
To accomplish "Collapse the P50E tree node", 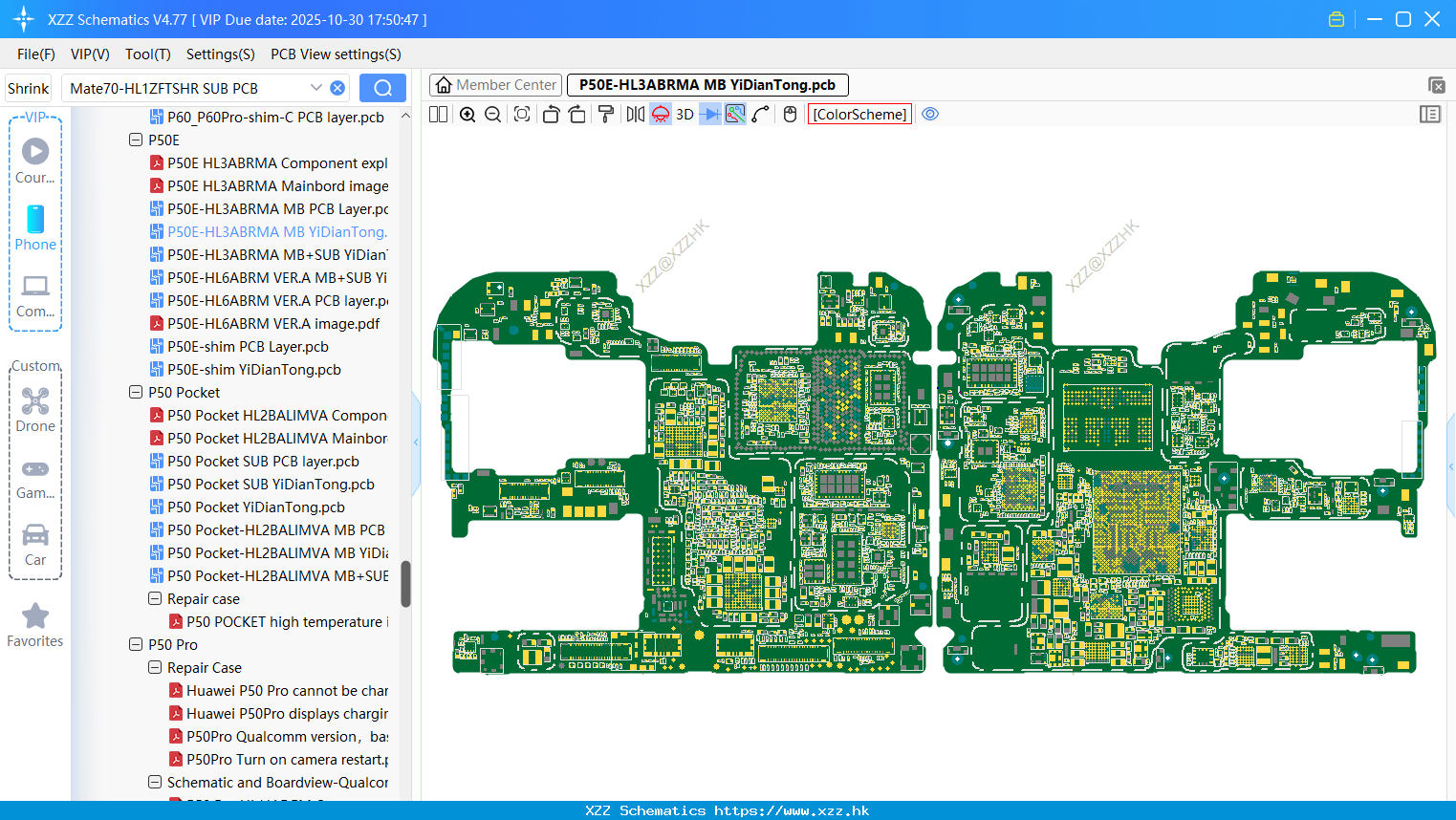I will click(136, 140).
